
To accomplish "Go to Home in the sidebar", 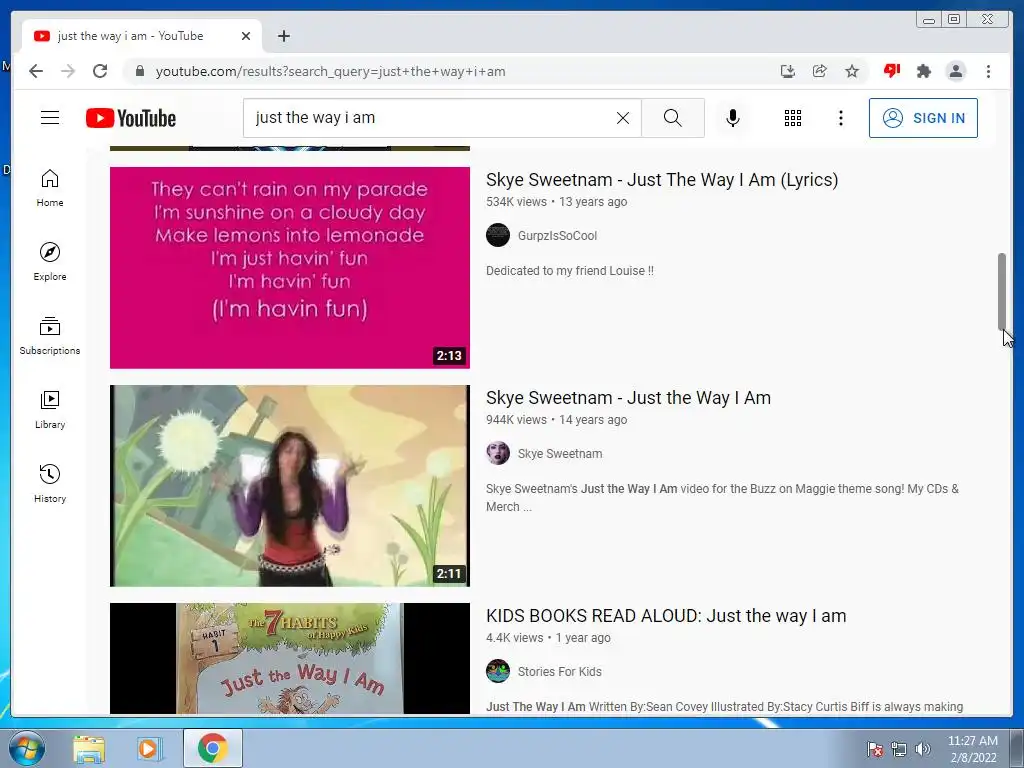I will pos(50,188).
